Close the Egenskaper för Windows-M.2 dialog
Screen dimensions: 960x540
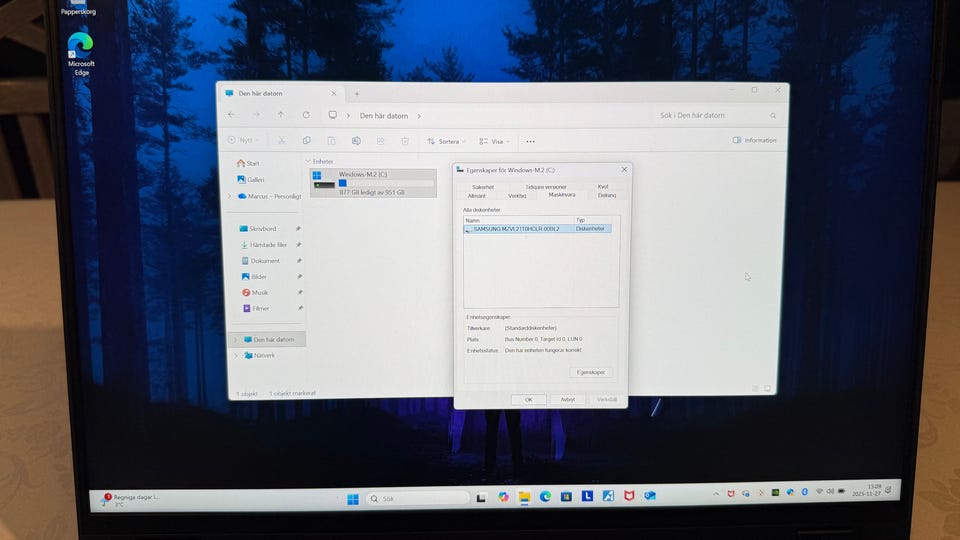tap(624, 170)
